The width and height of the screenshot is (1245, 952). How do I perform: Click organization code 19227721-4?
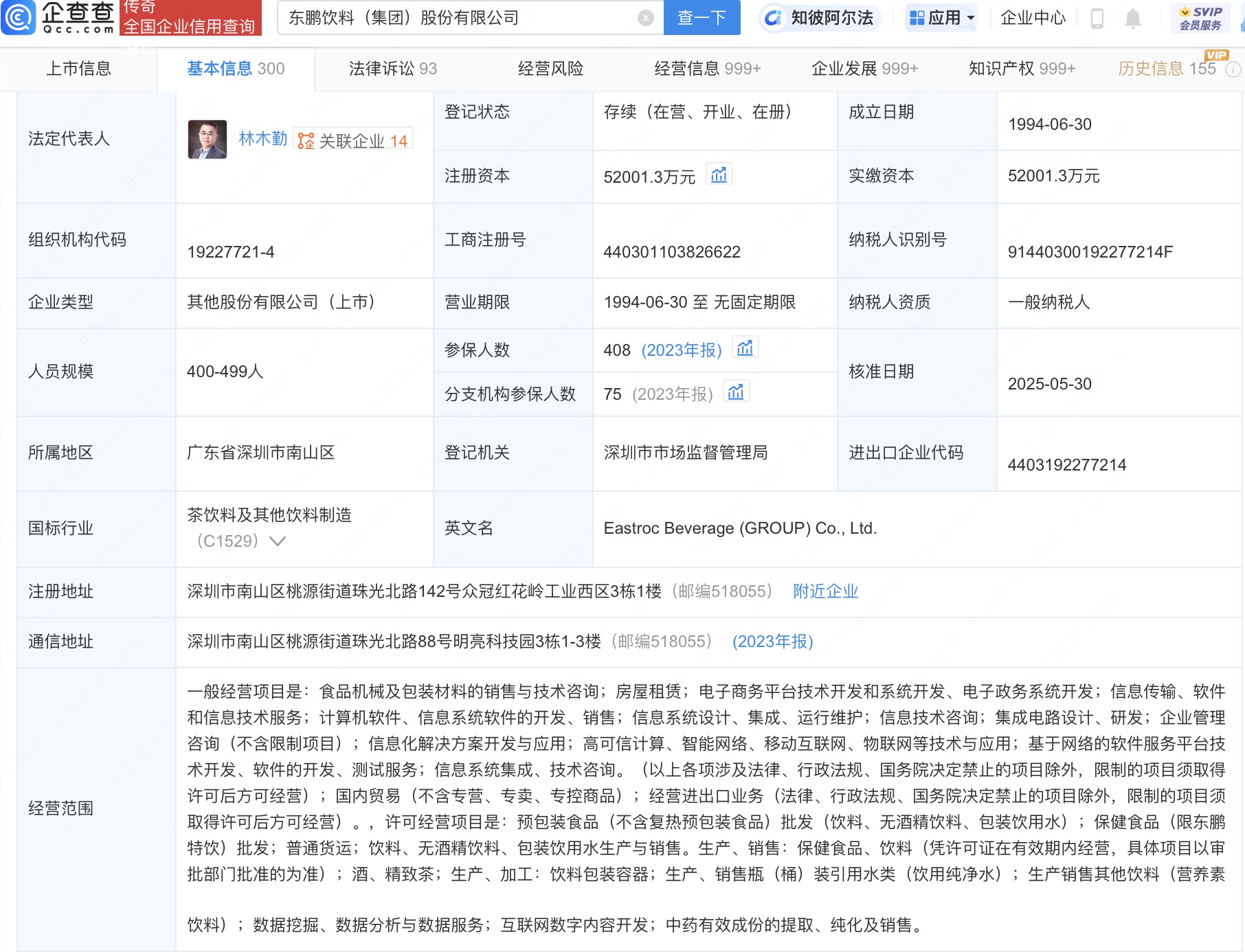(231, 252)
